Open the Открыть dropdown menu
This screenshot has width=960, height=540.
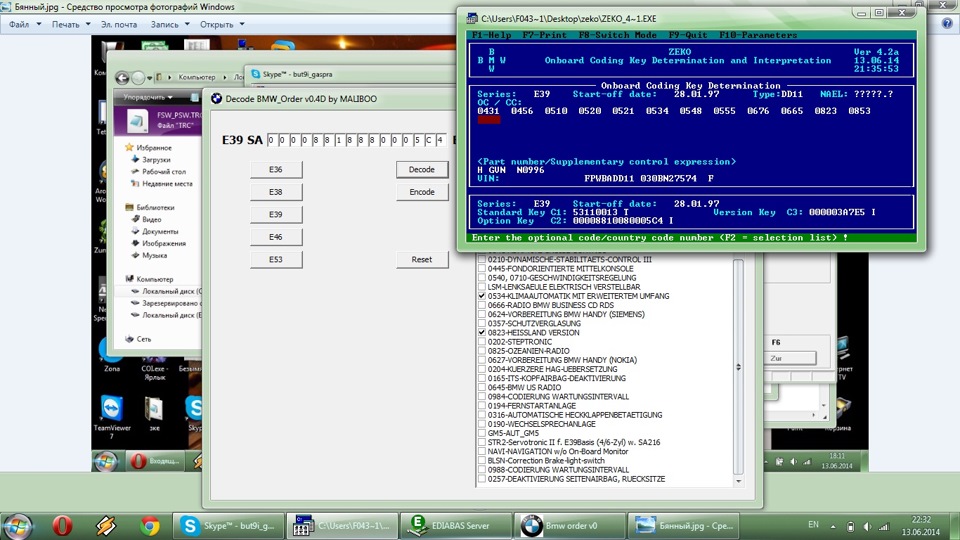point(222,24)
